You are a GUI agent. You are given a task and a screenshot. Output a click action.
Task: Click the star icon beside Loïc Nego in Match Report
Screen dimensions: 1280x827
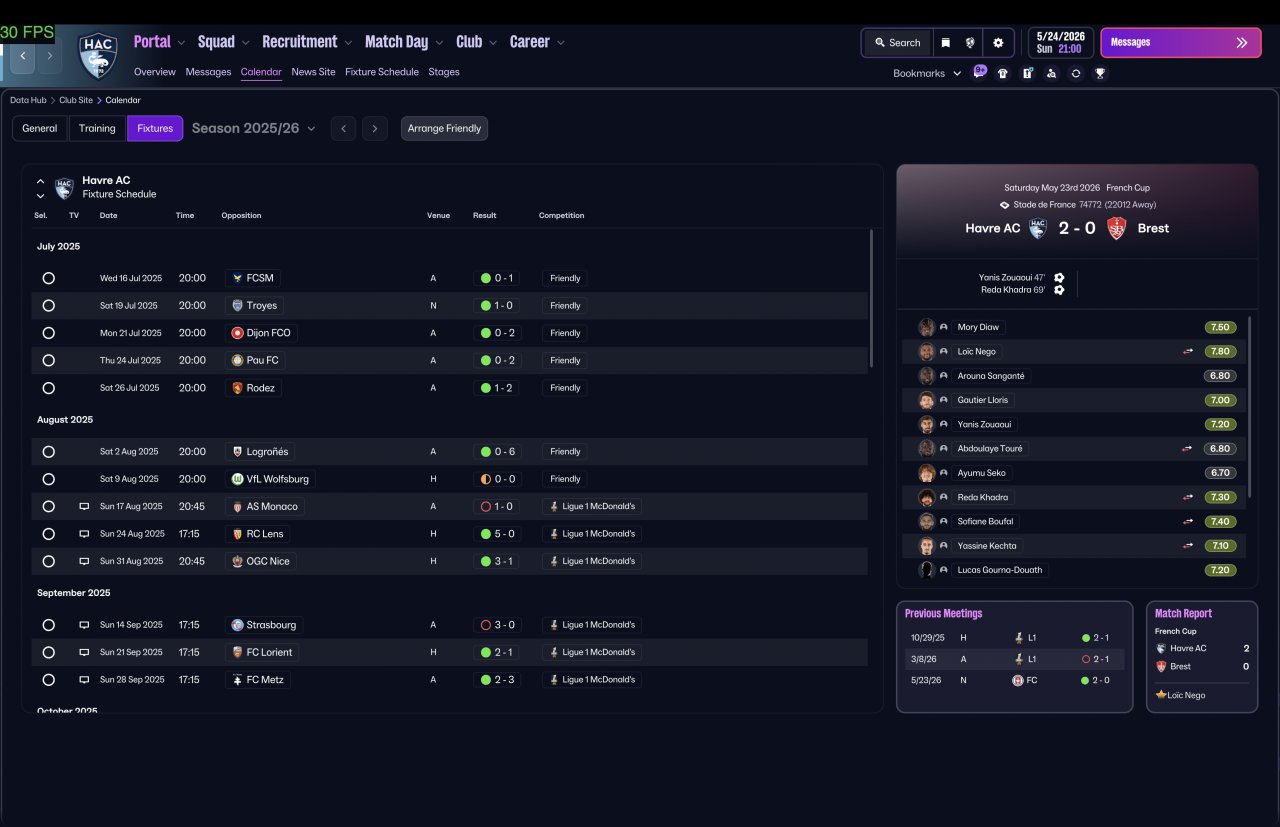pos(1161,694)
